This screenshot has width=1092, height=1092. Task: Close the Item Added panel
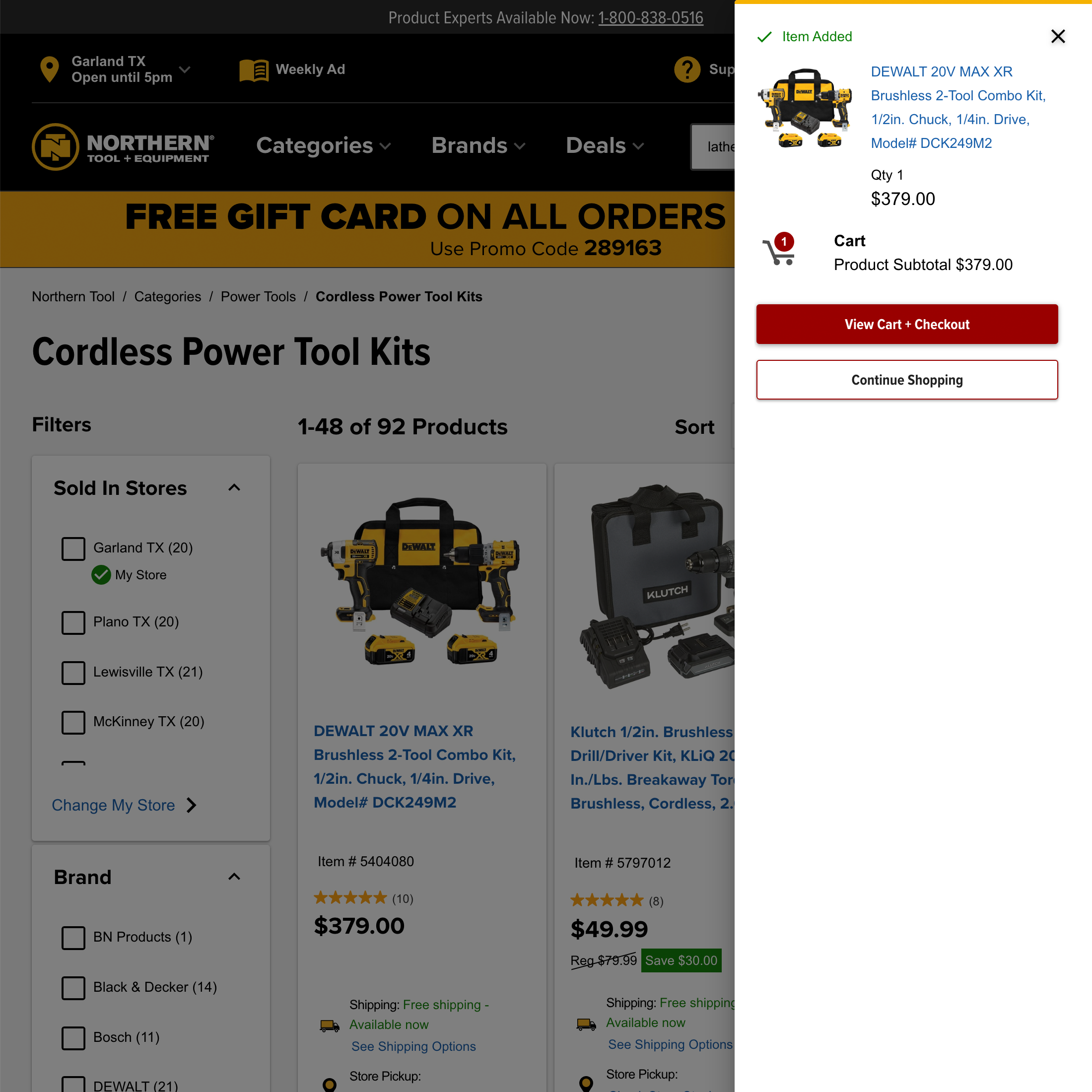tap(1058, 37)
